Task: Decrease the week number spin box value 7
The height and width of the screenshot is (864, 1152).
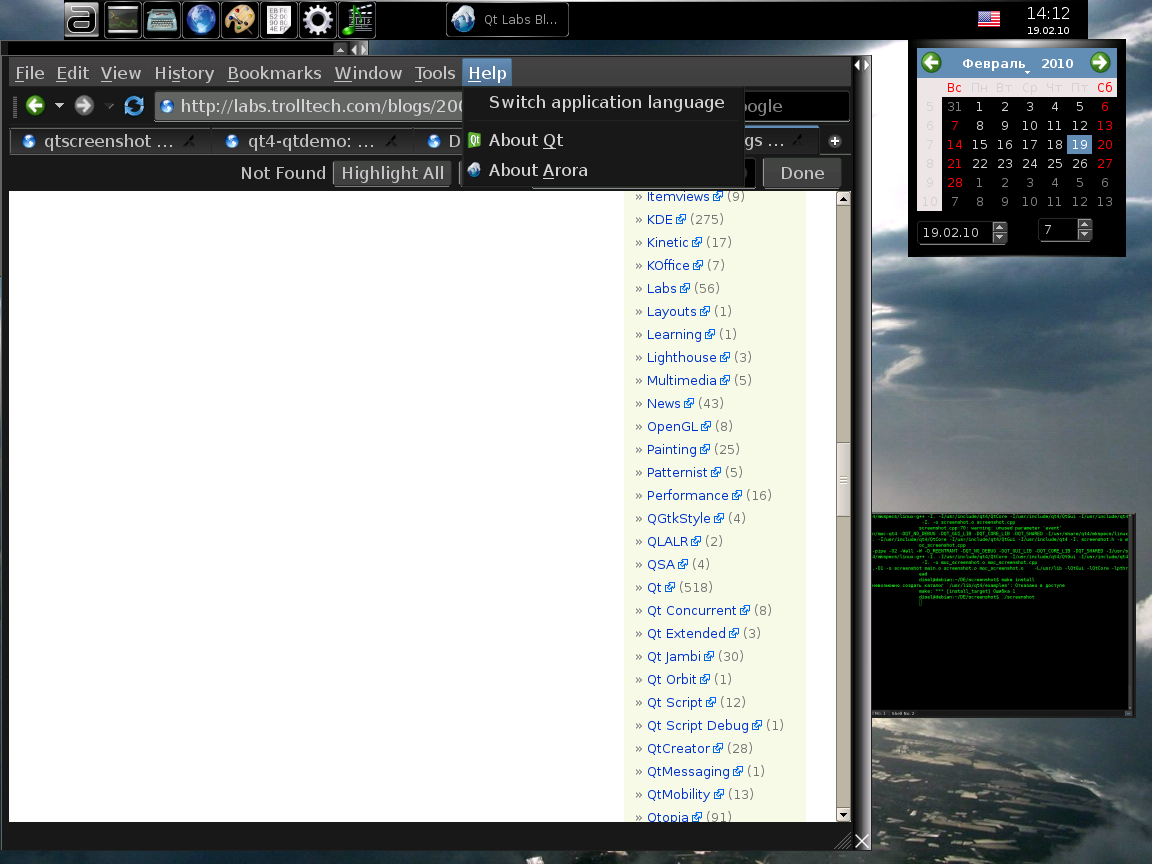Action: point(1084,235)
